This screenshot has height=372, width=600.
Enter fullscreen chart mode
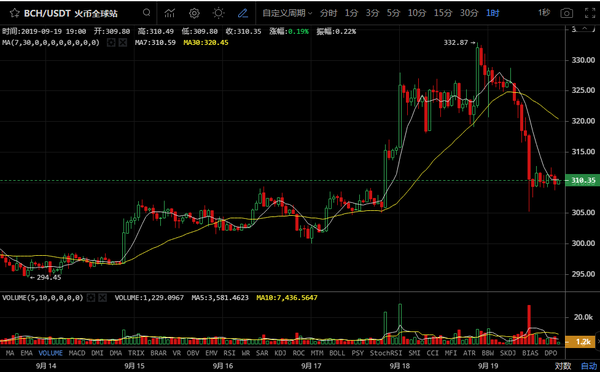point(590,13)
